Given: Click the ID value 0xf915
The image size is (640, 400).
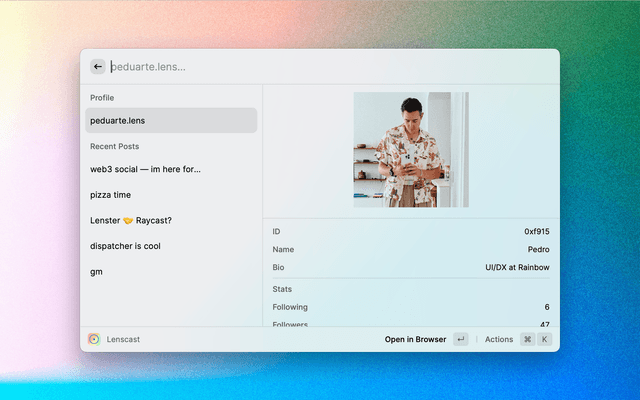Looking at the screenshot, I should tap(535, 231).
